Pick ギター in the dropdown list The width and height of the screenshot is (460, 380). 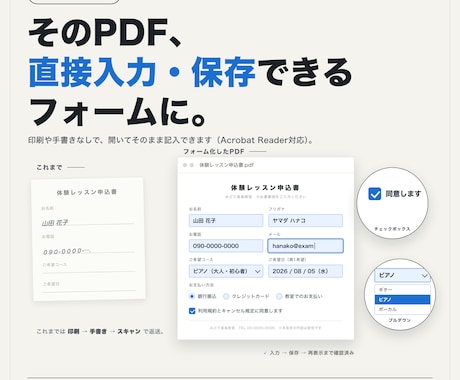pyautogui.click(x=402, y=290)
